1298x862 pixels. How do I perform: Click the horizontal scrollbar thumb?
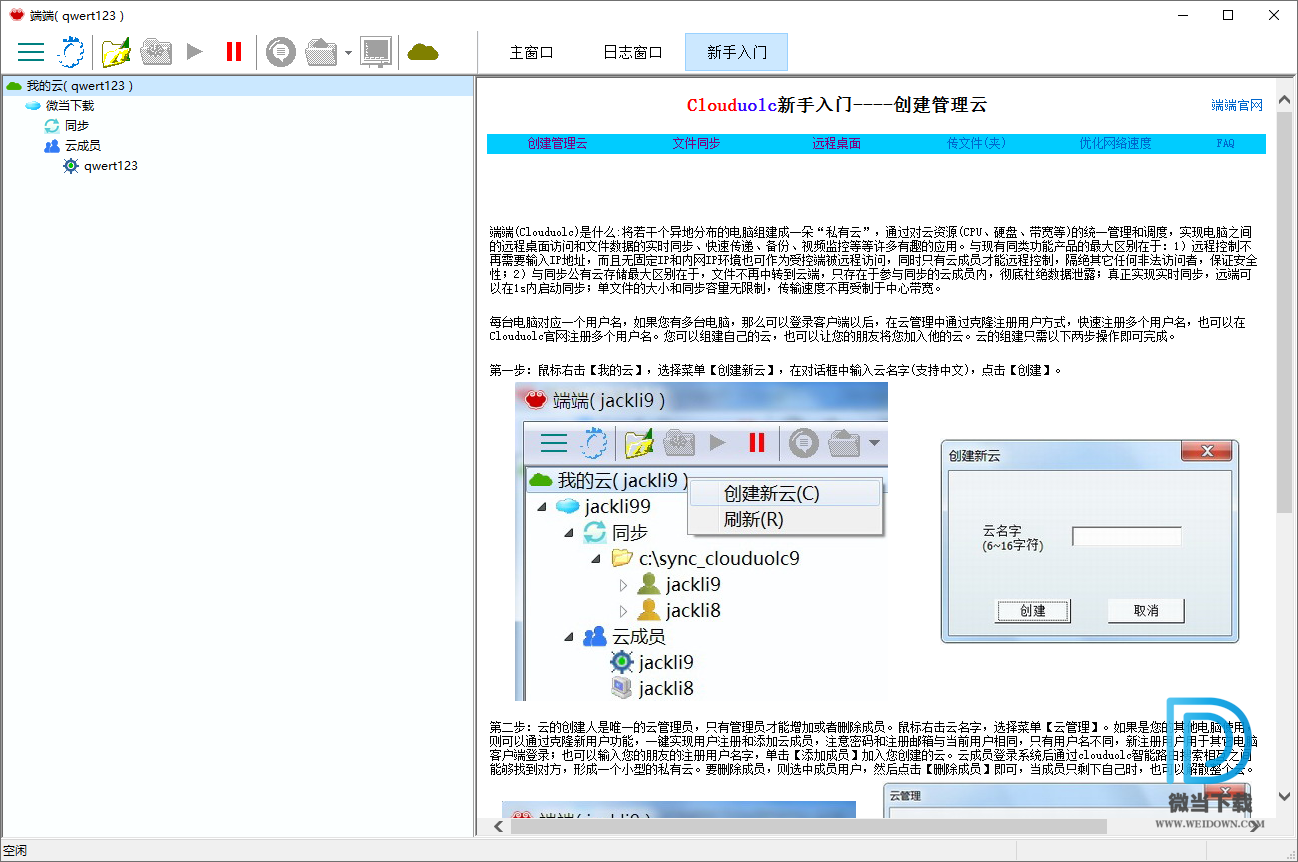pos(808,826)
